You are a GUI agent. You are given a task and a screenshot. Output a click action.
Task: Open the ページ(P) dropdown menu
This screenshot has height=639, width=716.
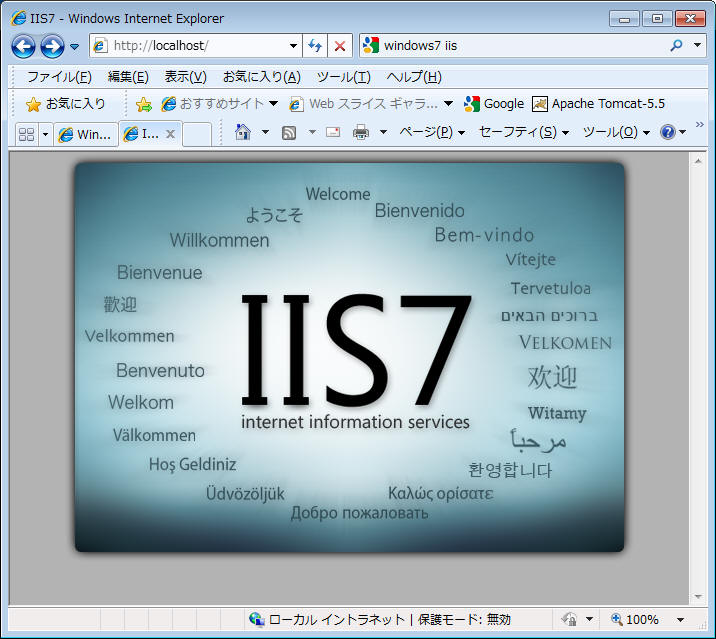coord(432,132)
